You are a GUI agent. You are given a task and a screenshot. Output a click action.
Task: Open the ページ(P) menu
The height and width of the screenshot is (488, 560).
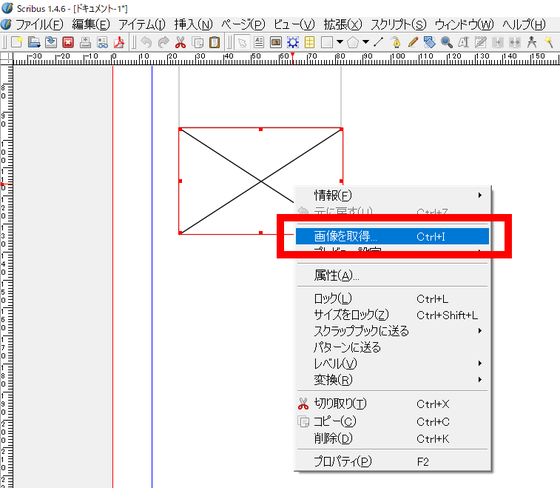[243, 25]
